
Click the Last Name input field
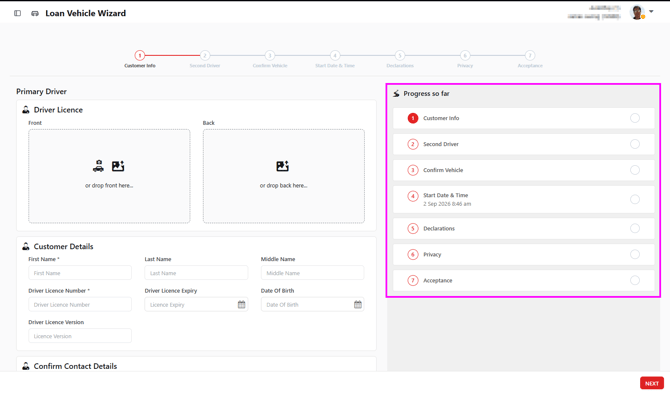click(196, 273)
